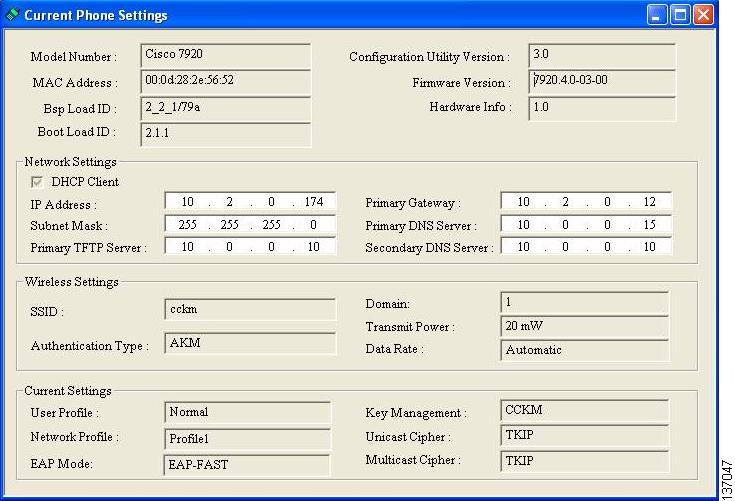The height and width of the screenshot is (501, 735).
Task: Toggle the DHCP Client checkbox
Action: pyautogui.click(x=37, y=182)
